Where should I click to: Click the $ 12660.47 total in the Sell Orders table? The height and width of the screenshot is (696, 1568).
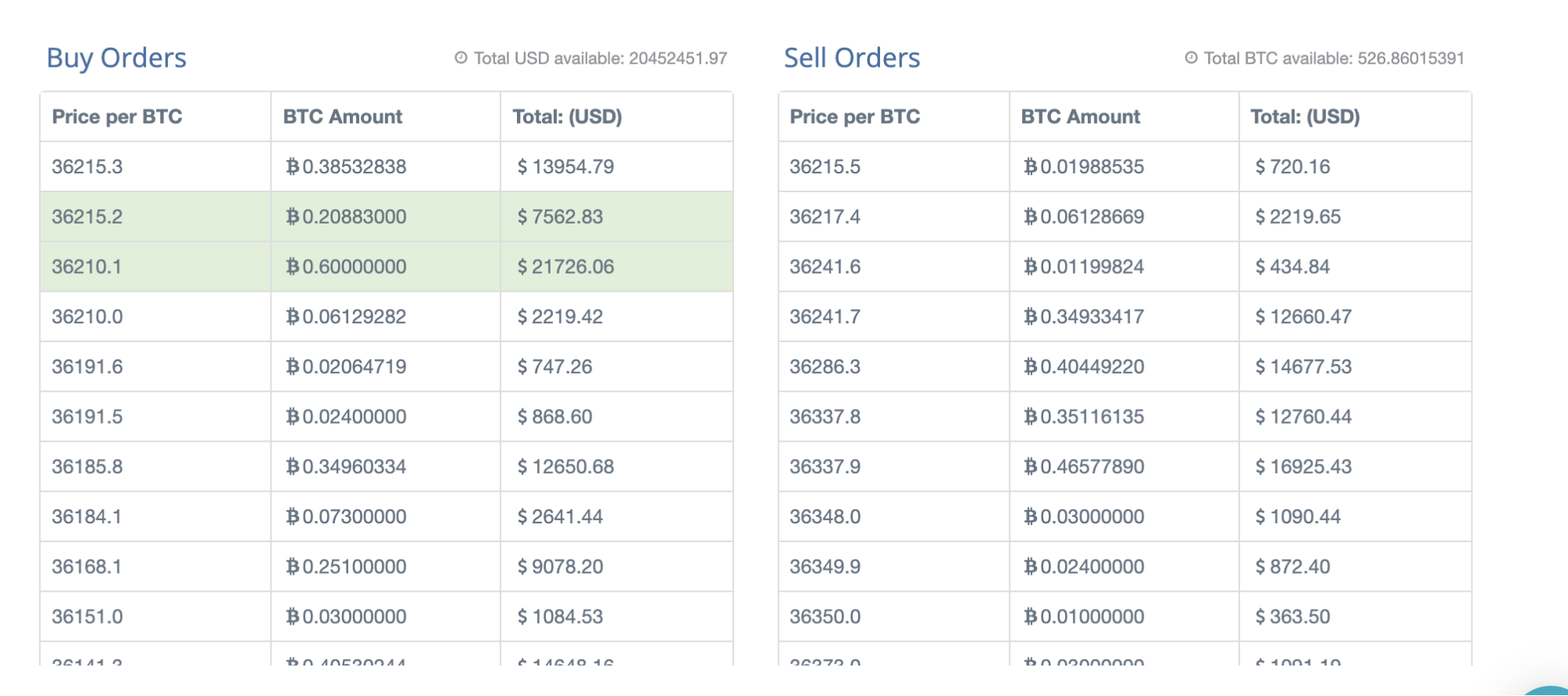click(x=1303, y=317)
